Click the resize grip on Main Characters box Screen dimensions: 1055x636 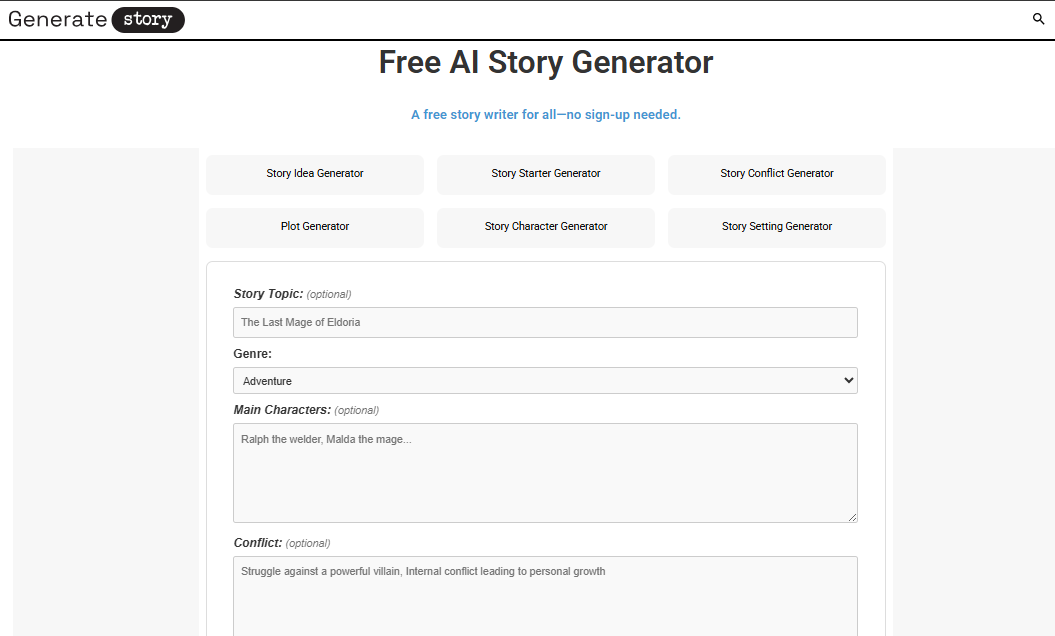[x=853, y=516]
